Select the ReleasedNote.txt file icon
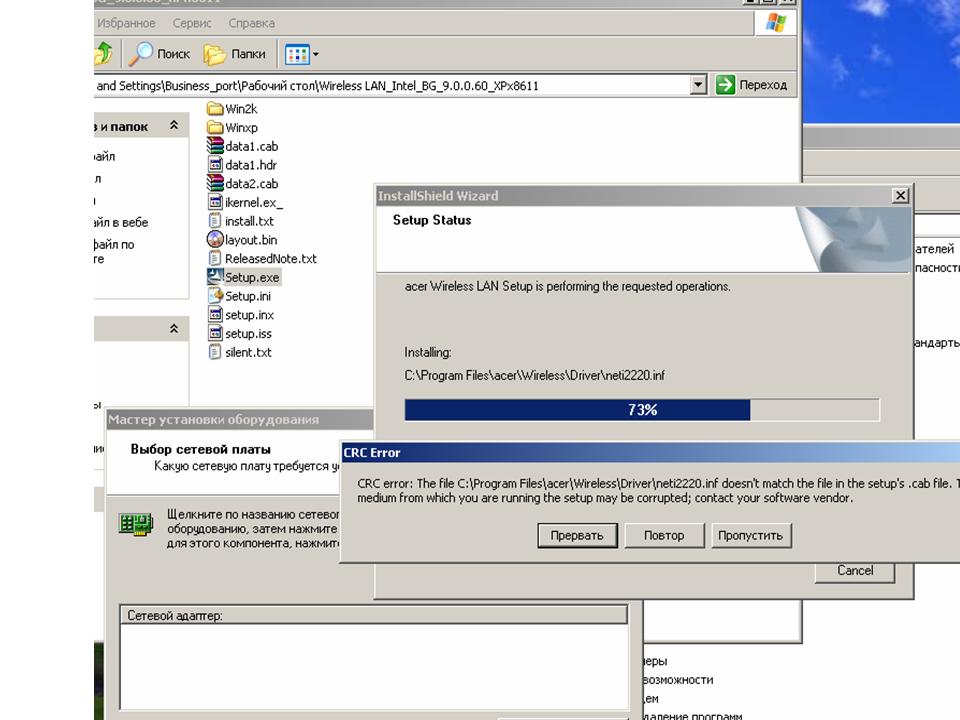This screenshot has height=720, width=960. (215, 258)
